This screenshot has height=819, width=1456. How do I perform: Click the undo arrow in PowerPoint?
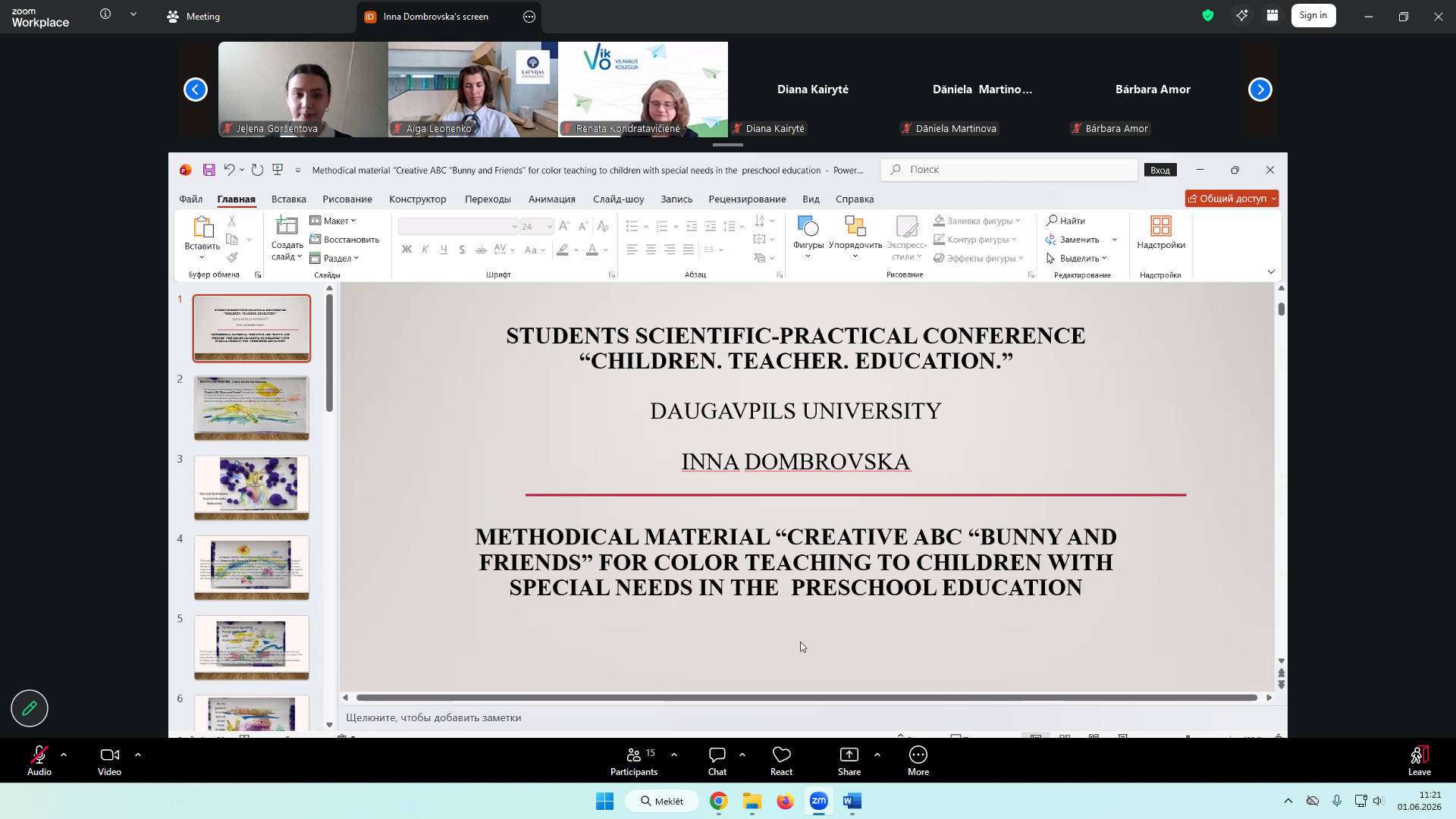[x=229, y=170]
